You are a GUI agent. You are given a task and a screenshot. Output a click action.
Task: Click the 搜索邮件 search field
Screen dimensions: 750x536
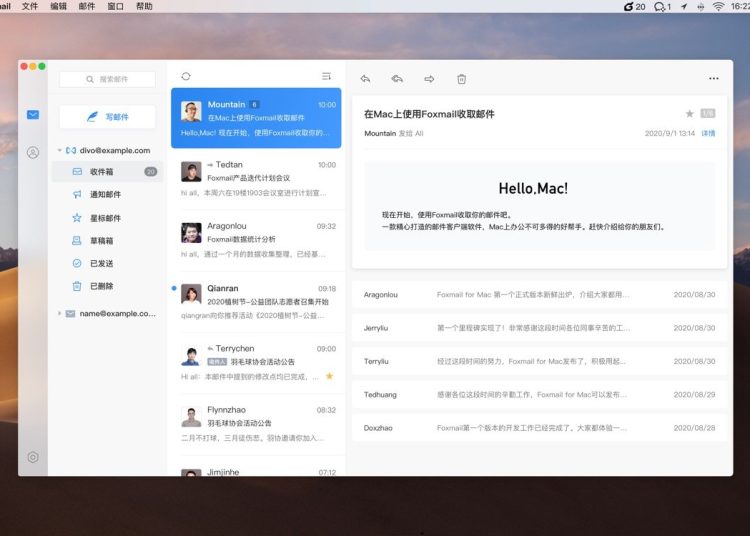click(108, 79)
